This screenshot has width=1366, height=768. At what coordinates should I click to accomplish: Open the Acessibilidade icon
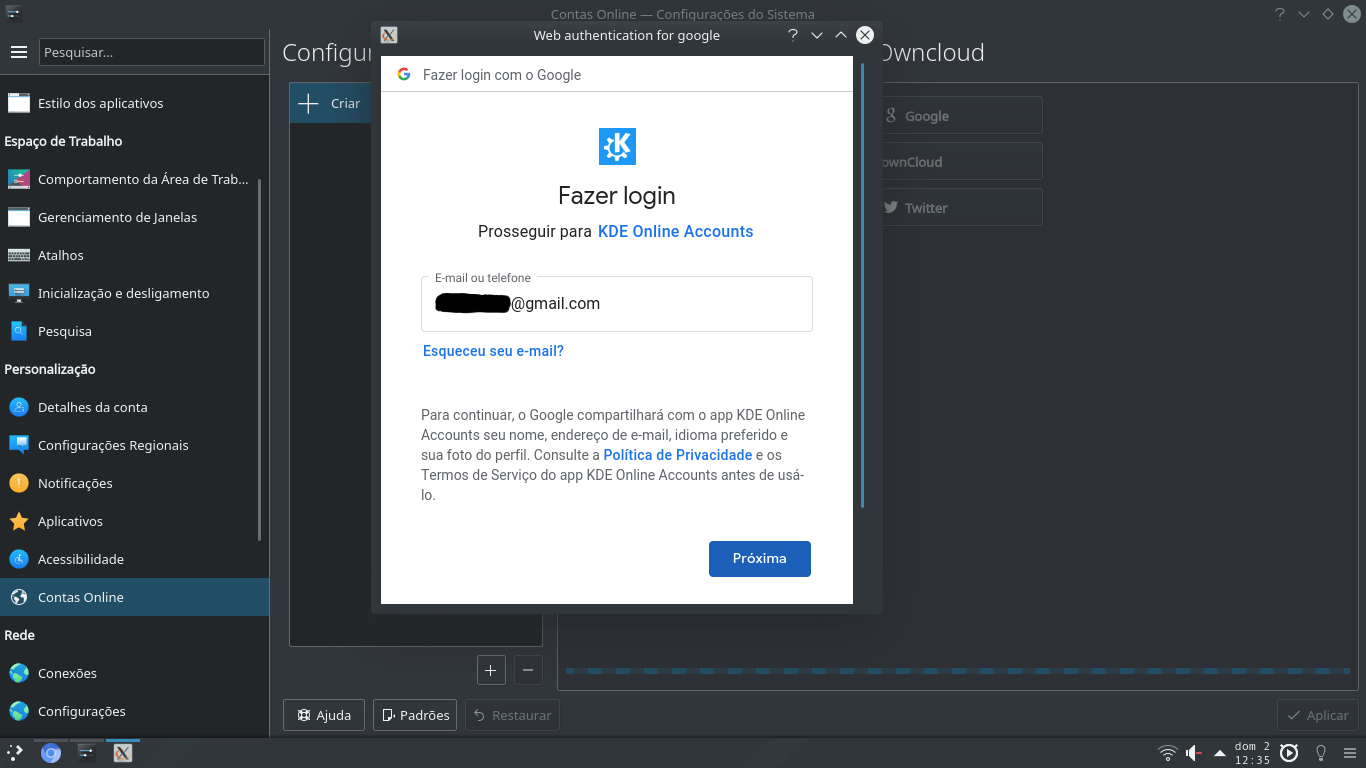(x=19, y=559)
